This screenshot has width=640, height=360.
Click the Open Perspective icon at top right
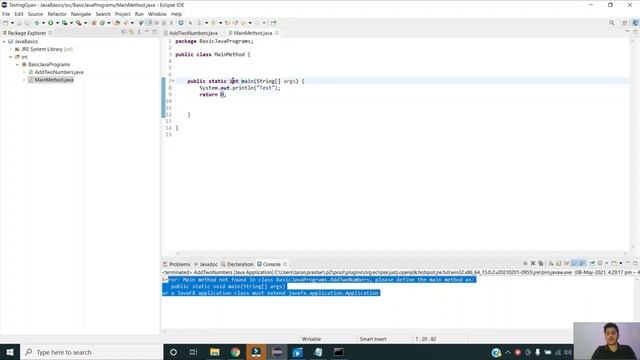point(624,23)
